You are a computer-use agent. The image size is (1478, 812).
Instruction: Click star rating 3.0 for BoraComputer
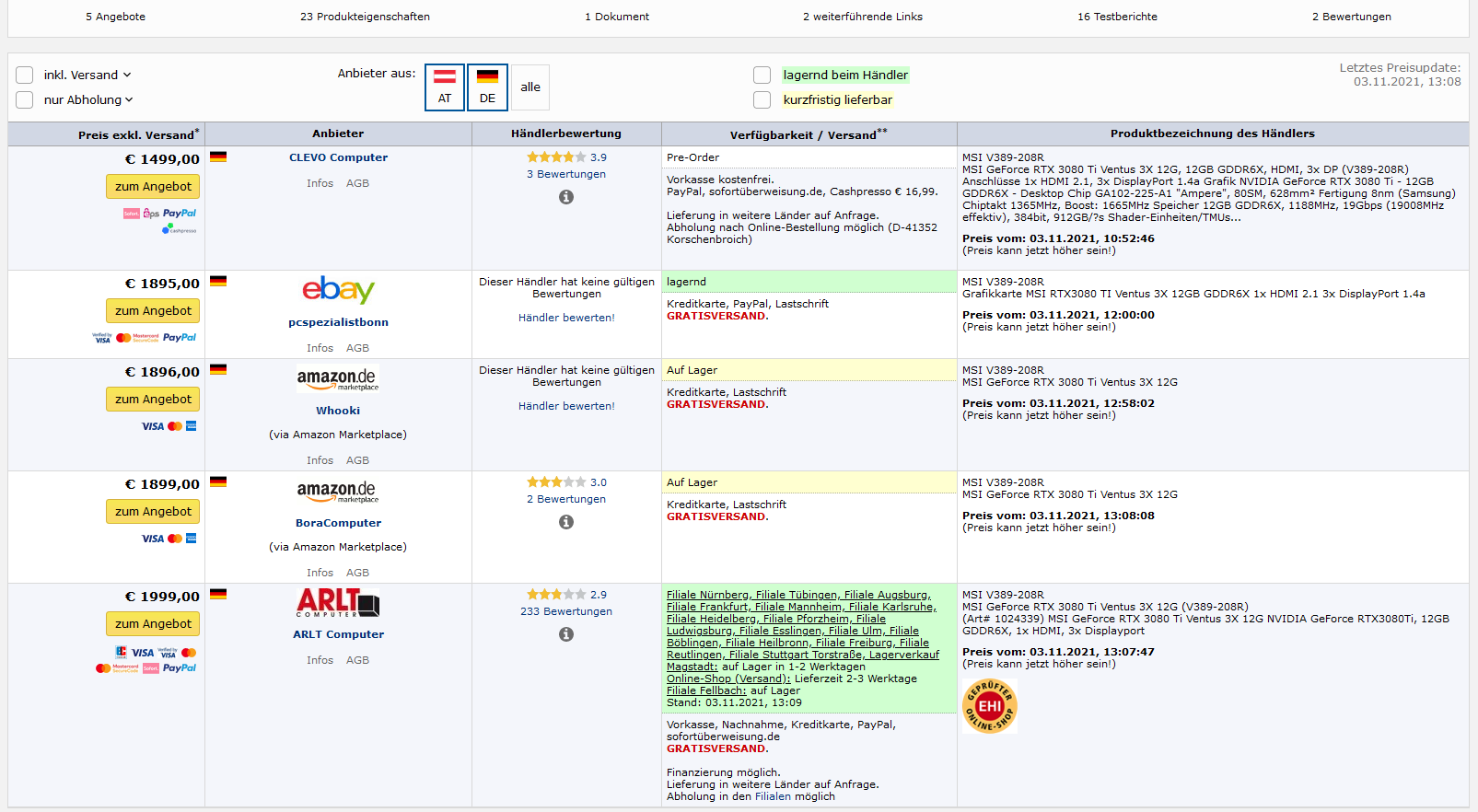[x=556, y=482]
